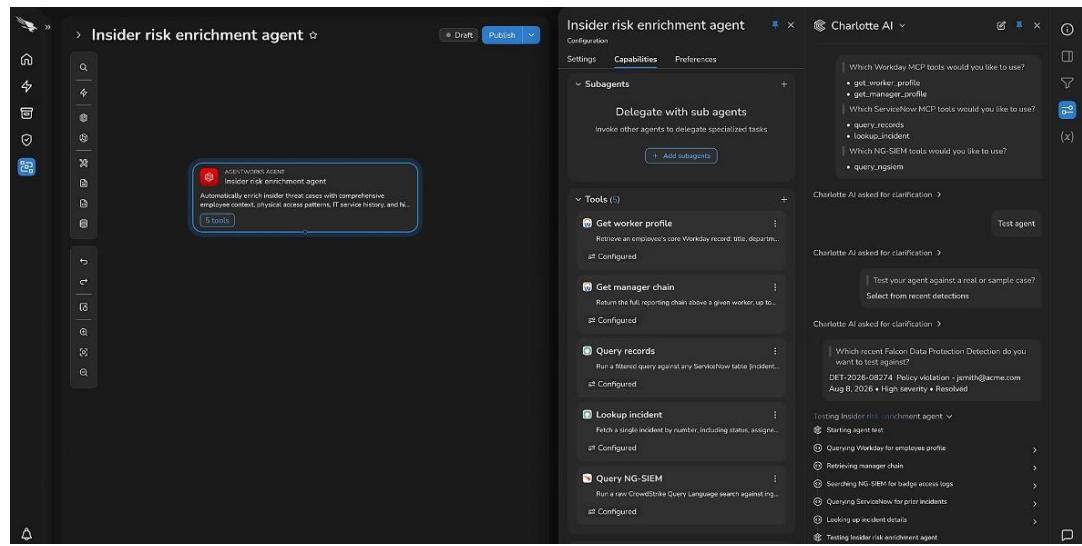1082x546 pixels.
Task: Select the Query NG-SIEM tool card
Action: 680,496
